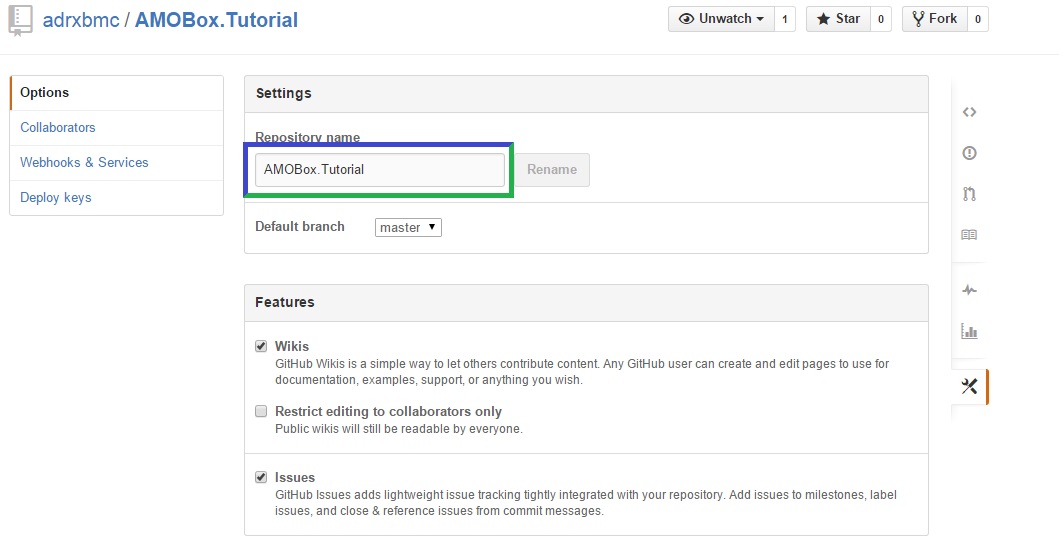Open the Wiki book icon in right sidebar
The image size is (1059, 542).
click(969, 235)
